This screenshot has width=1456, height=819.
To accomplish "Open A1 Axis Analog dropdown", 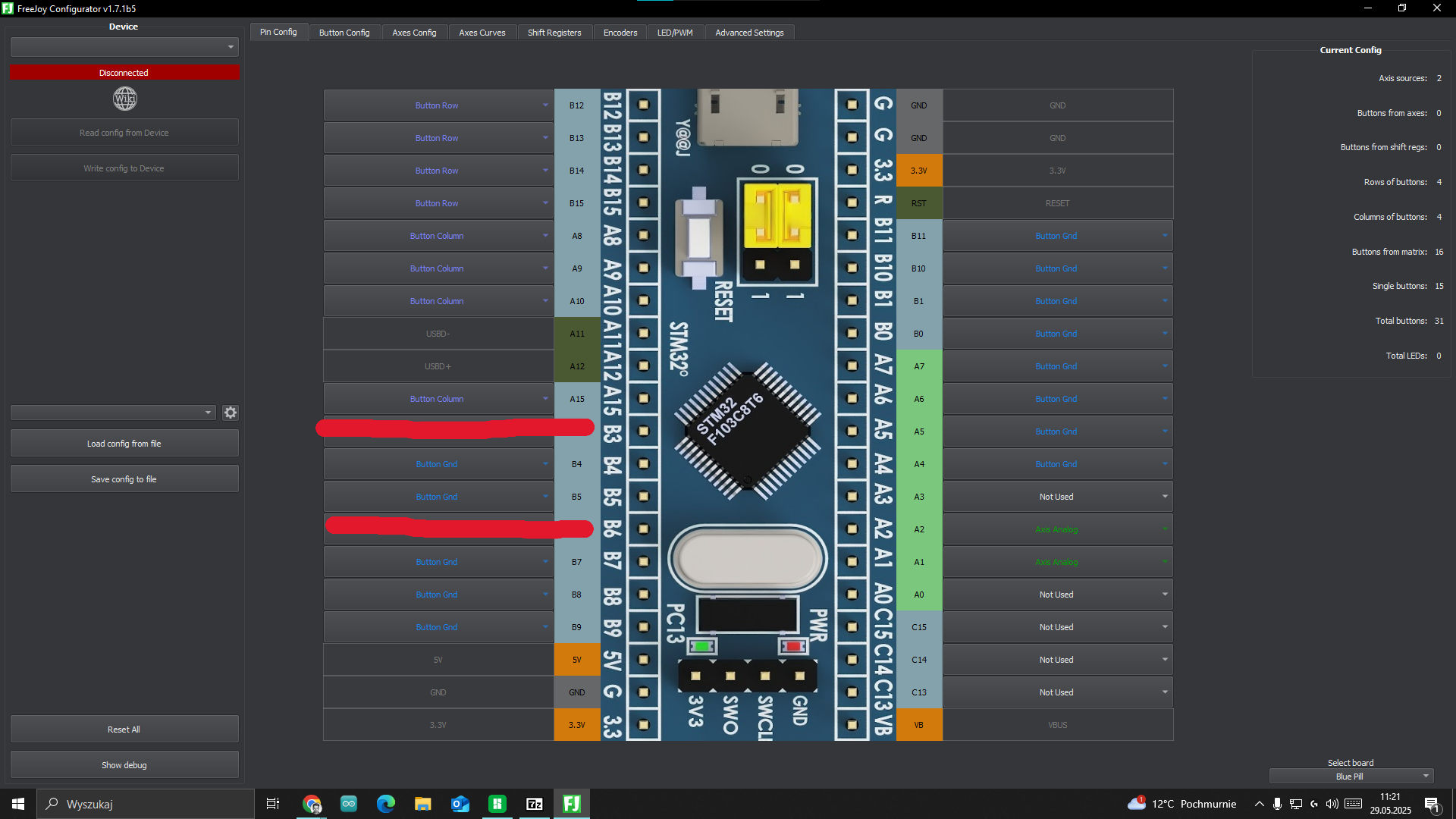I will coord(1058,562).
